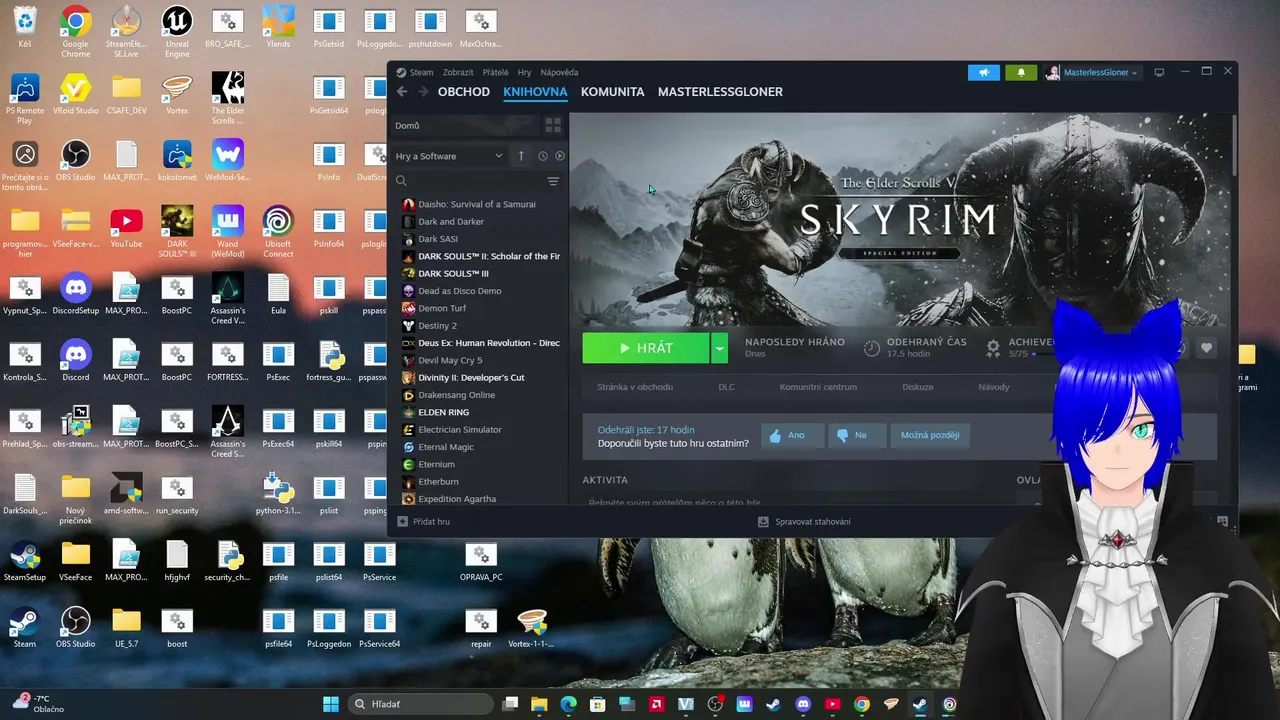Image resolution: width=1280 pixels, height=720 pixels.
Task: Open File Explorer from the taskbar
Action: (540, 704)
